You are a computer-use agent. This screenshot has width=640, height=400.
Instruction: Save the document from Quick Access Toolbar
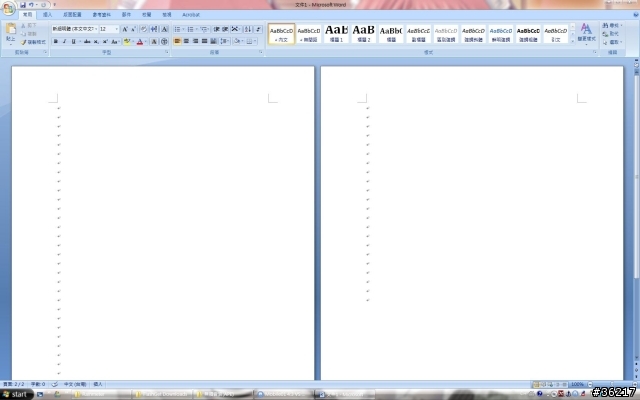pyautogui.click(x=23, y=5)
